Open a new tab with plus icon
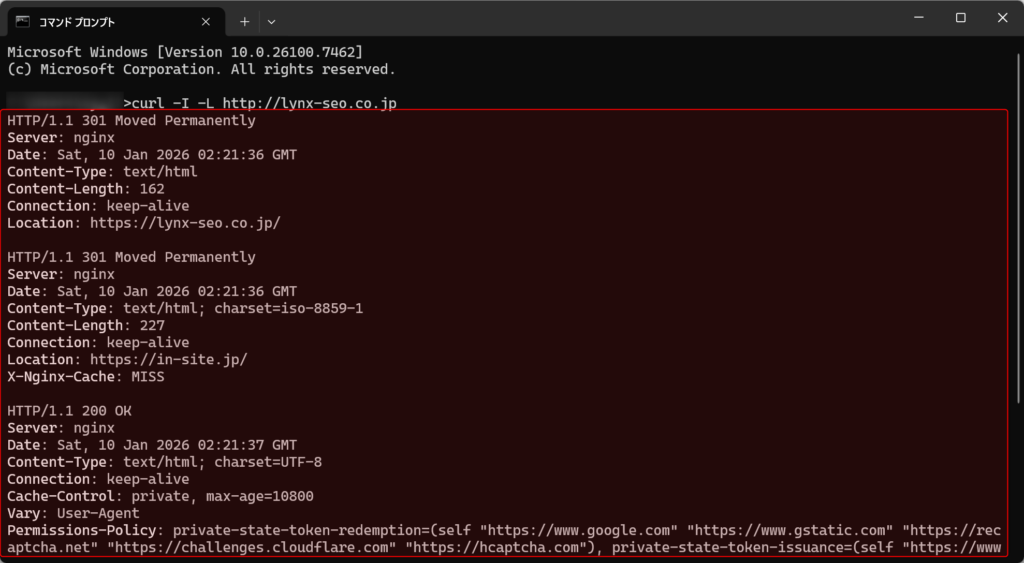Viewport: 1024px width, 563px height. pyautogui.click(x=244, y=21)
